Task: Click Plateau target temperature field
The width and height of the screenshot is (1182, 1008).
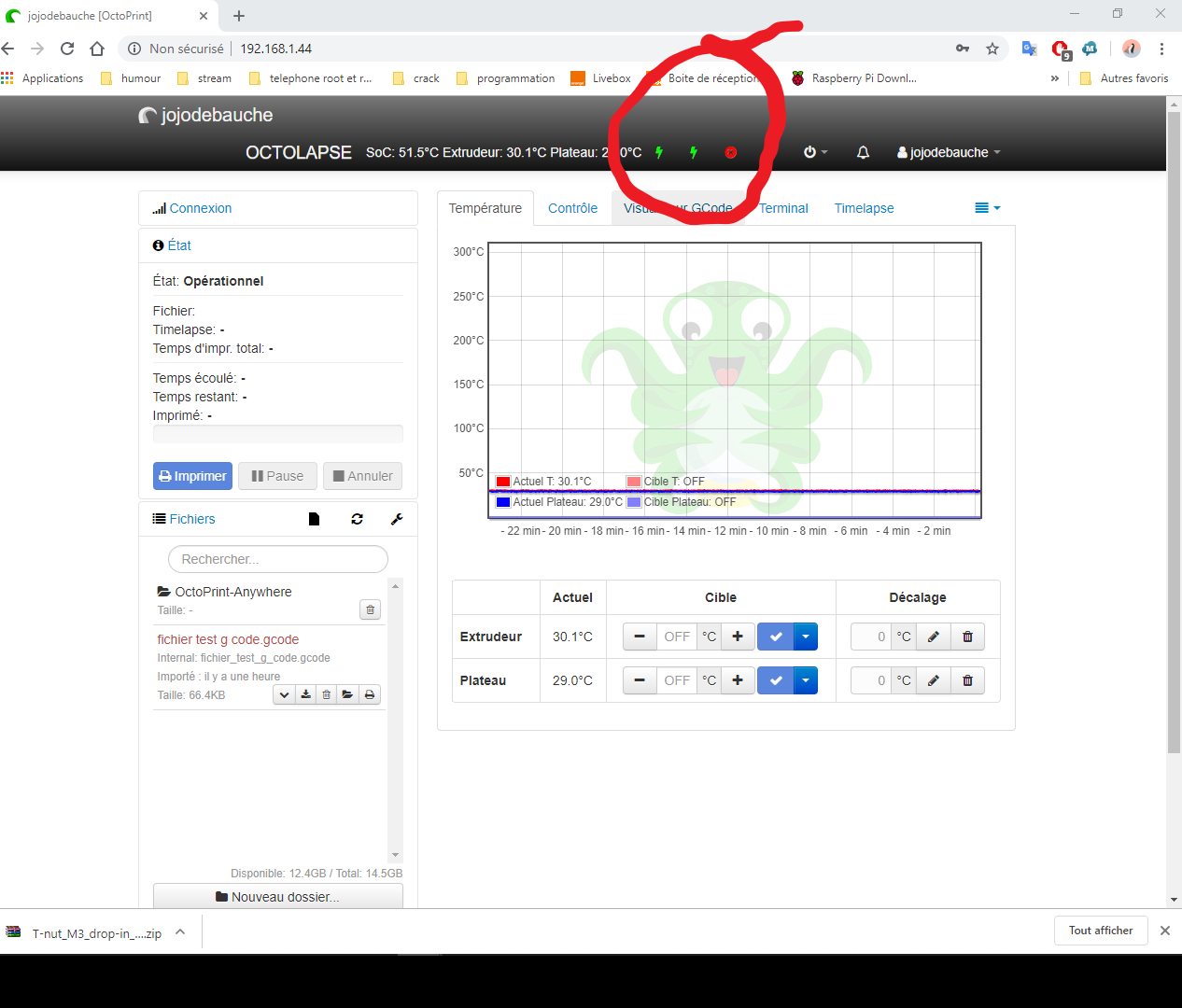Action: pos(677,680)
